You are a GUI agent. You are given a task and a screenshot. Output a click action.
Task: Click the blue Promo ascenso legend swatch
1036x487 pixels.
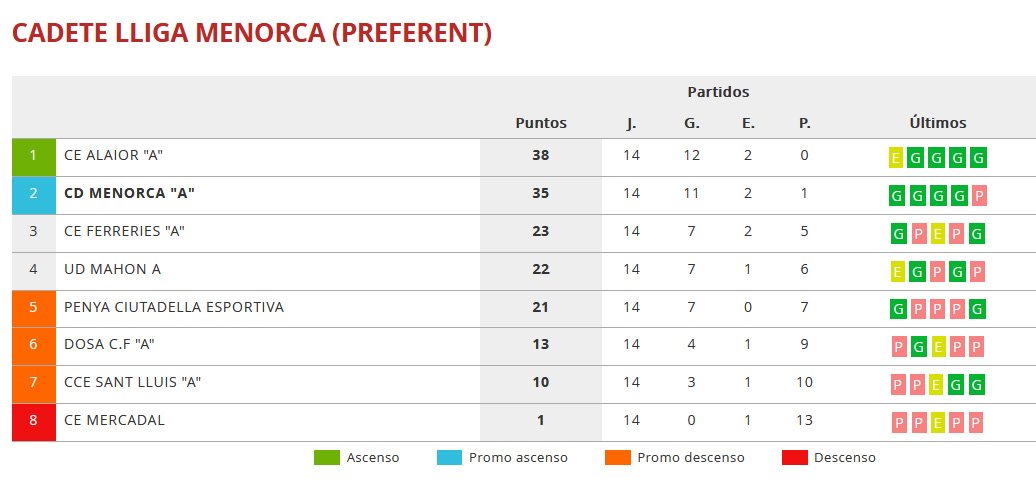point(449,458)
